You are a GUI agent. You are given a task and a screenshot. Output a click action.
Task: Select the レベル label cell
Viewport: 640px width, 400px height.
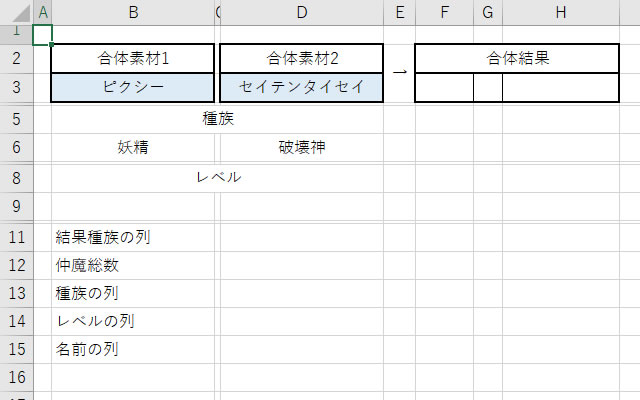(x=220, y=177)
